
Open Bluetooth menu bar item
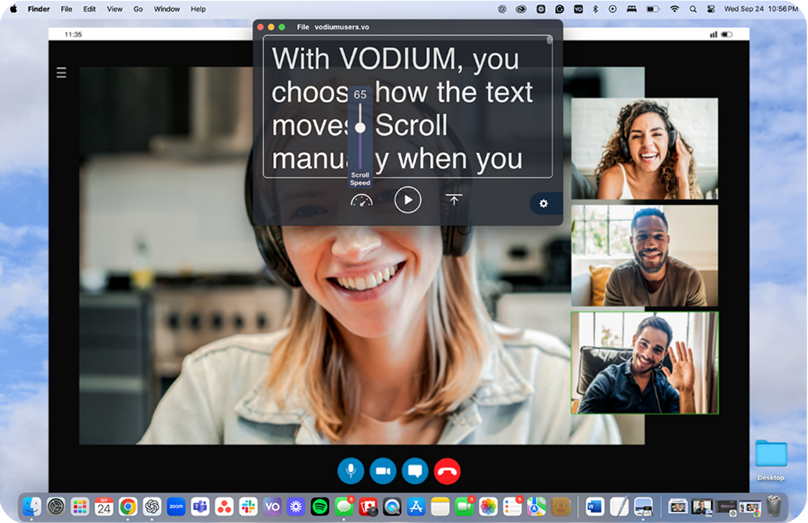[595, 9]
